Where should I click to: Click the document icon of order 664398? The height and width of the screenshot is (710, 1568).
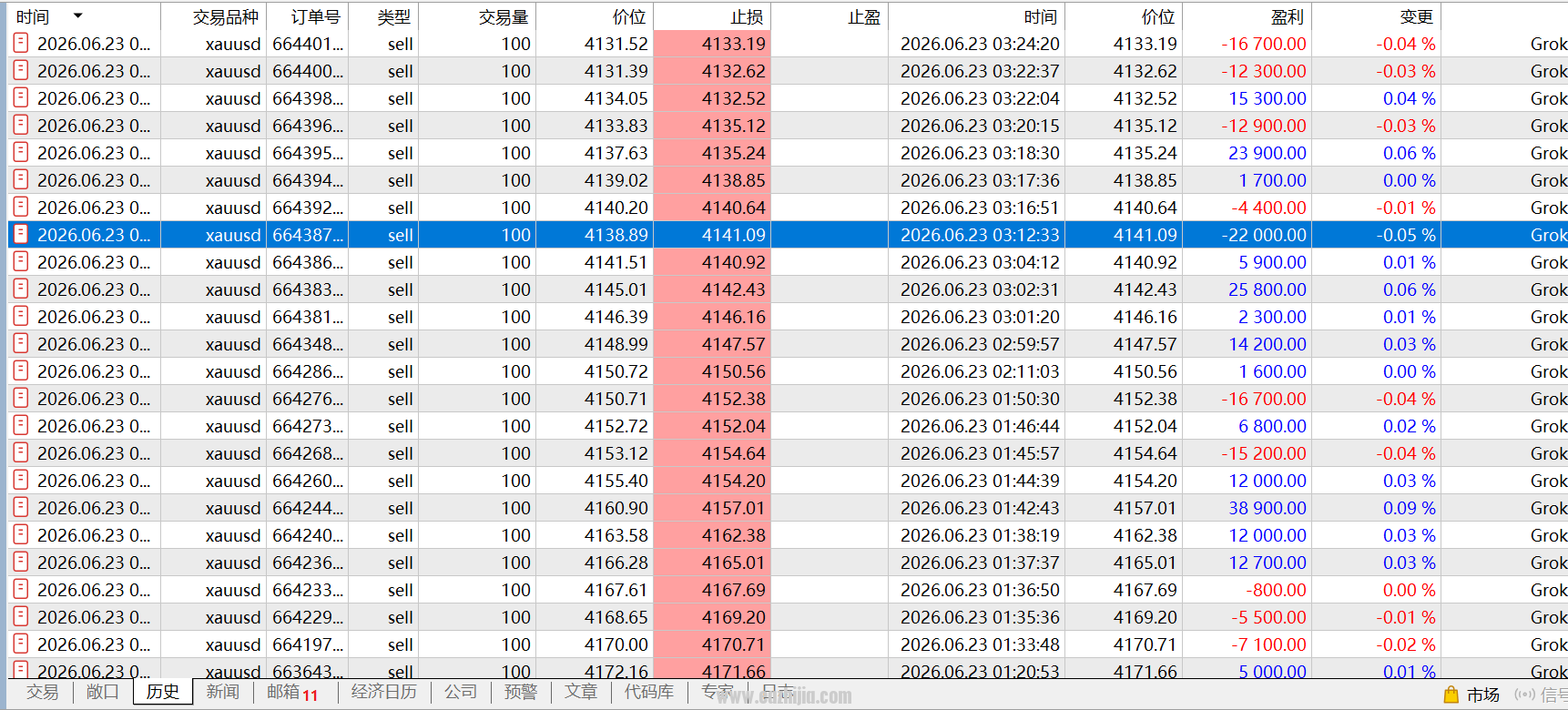point(21,97)
